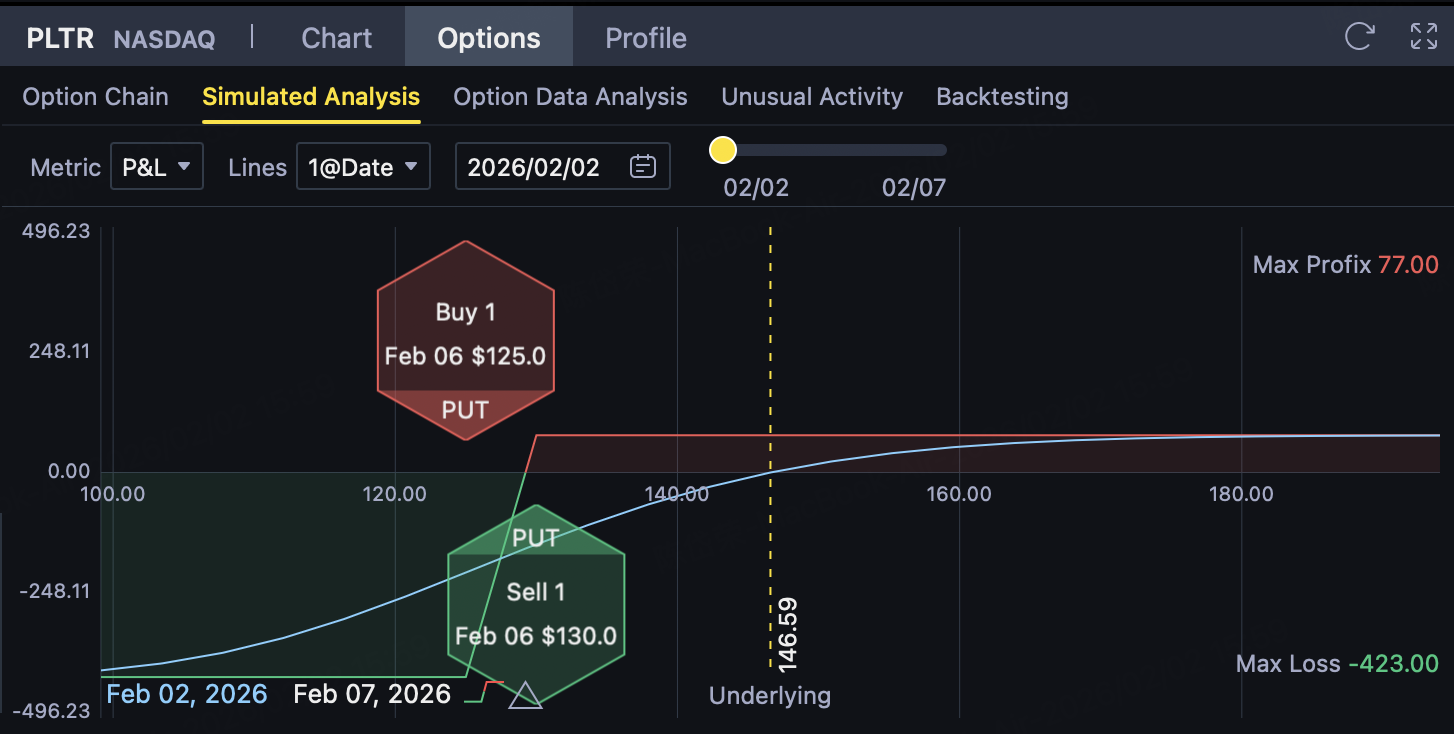The width and height of the screenshot is (1454, 734).
Task: Click the triangle breakeven marker
Action: [x=525, y=695]
